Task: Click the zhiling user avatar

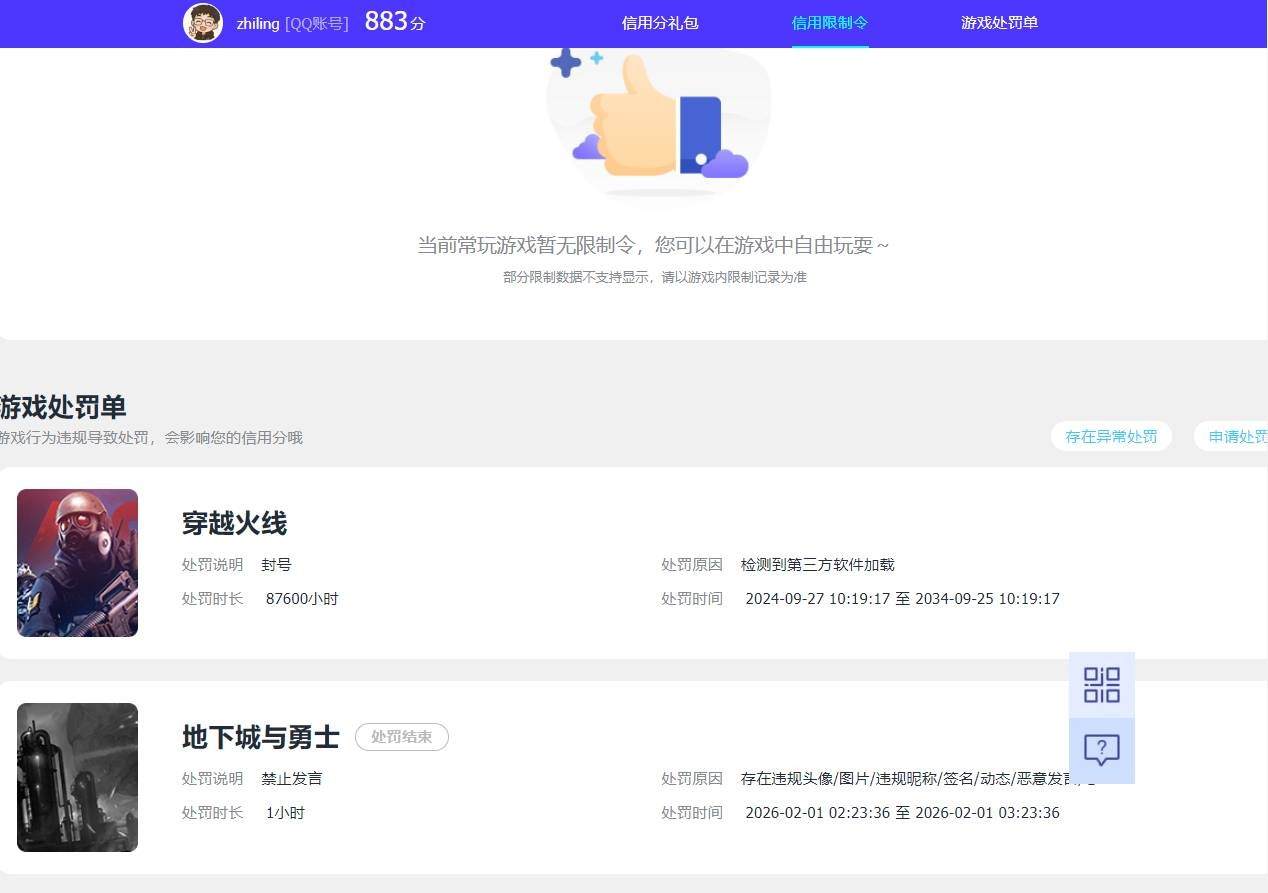Action: point(203,23)
